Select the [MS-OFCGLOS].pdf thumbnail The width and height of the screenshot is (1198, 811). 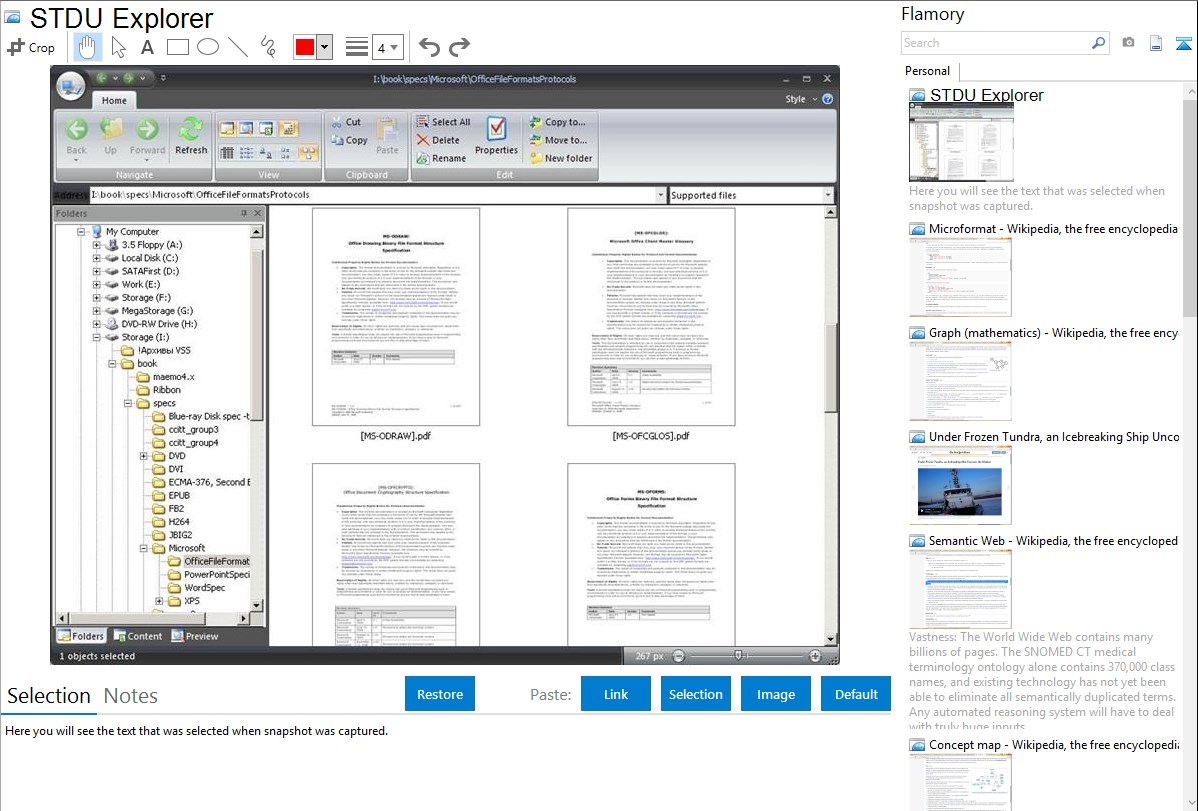click(651, 317)
